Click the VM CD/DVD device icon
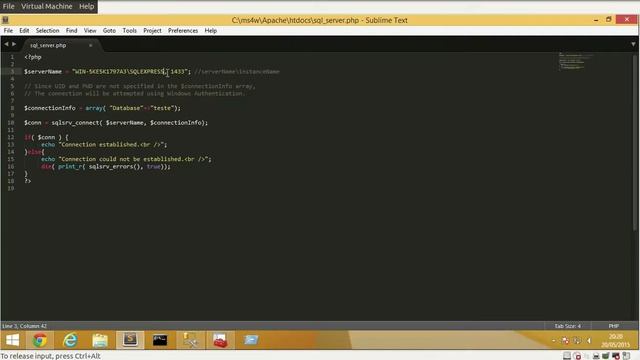Image resolution: width=640 pixels, height=360 pixels. coord(577,356)
